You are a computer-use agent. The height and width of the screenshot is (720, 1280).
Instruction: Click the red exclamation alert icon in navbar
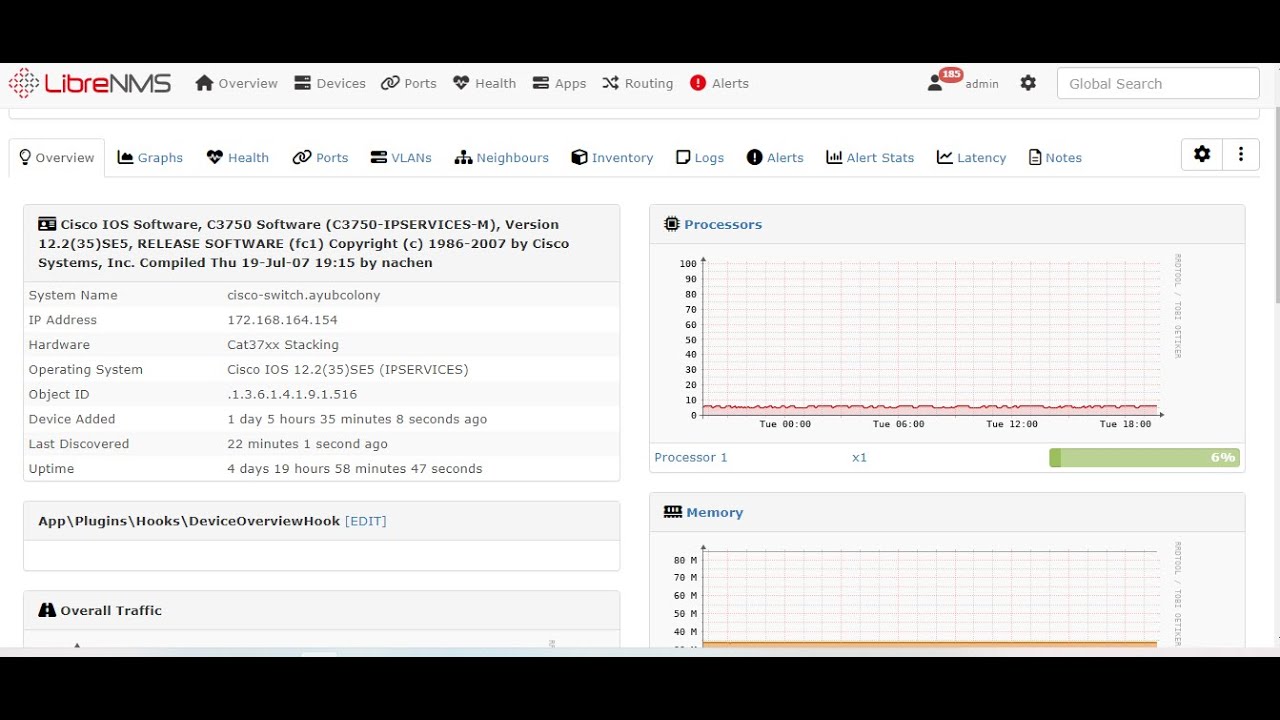698,83
